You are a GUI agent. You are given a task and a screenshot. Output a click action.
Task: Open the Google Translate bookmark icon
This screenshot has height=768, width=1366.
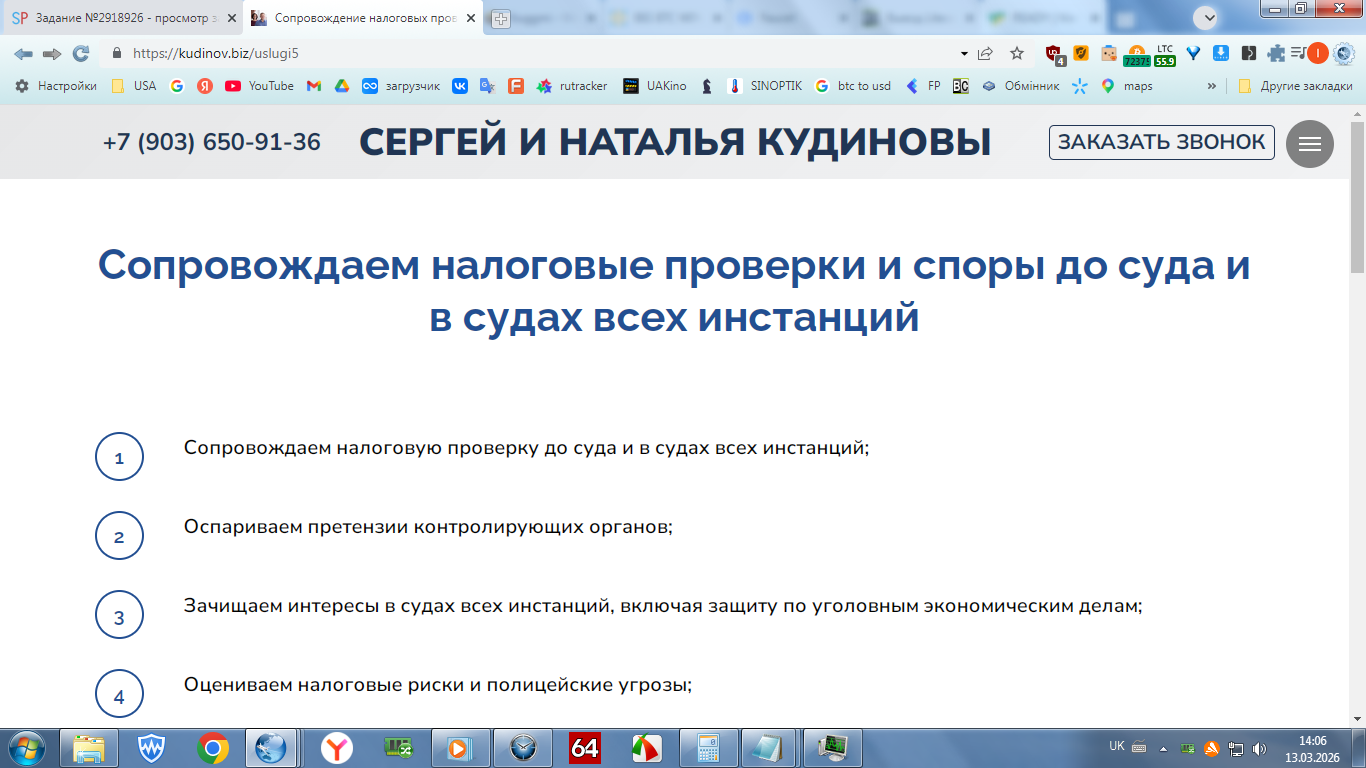[x=487, y=86]
